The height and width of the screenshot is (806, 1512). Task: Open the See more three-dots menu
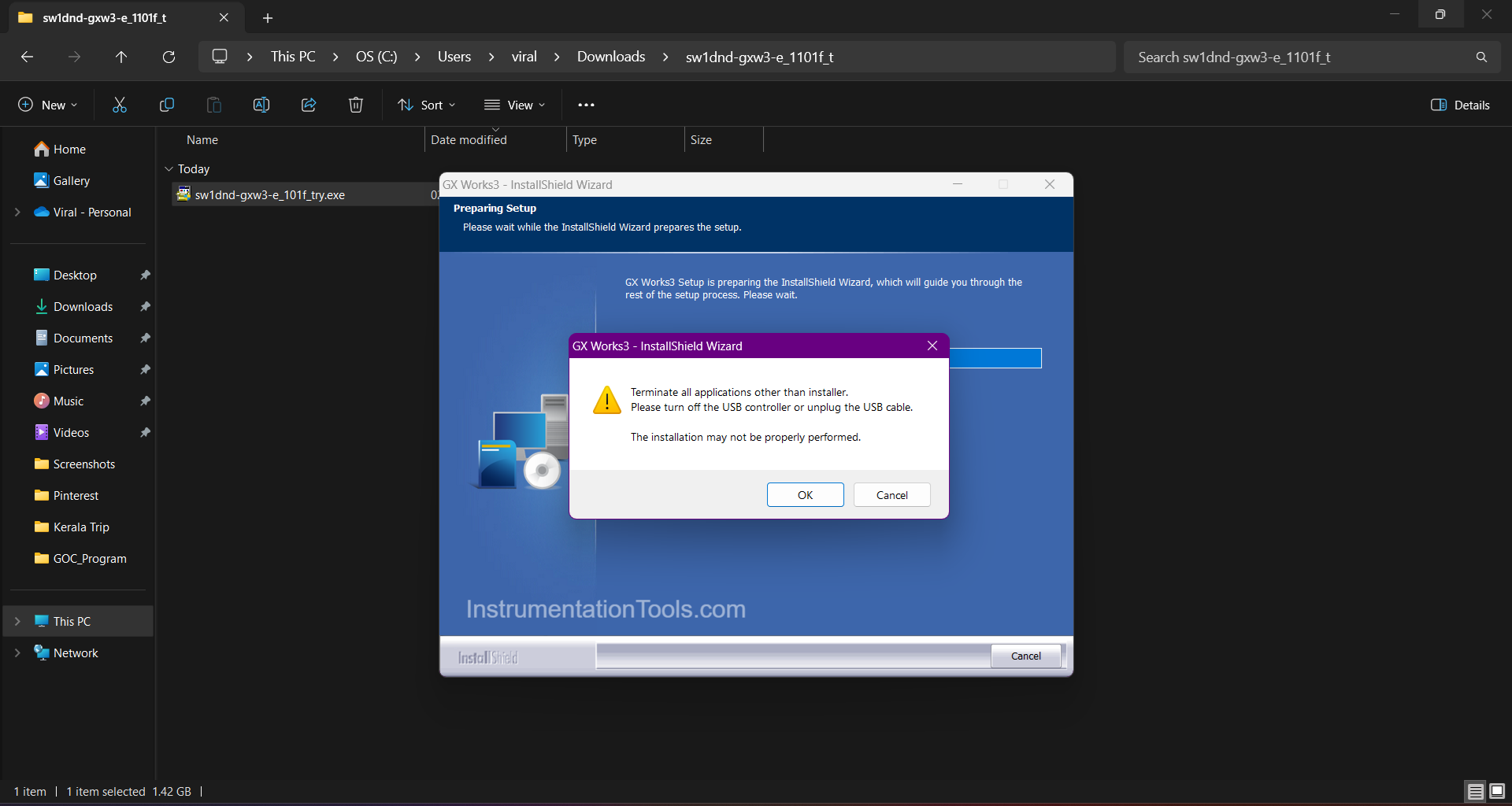[586, 105]
